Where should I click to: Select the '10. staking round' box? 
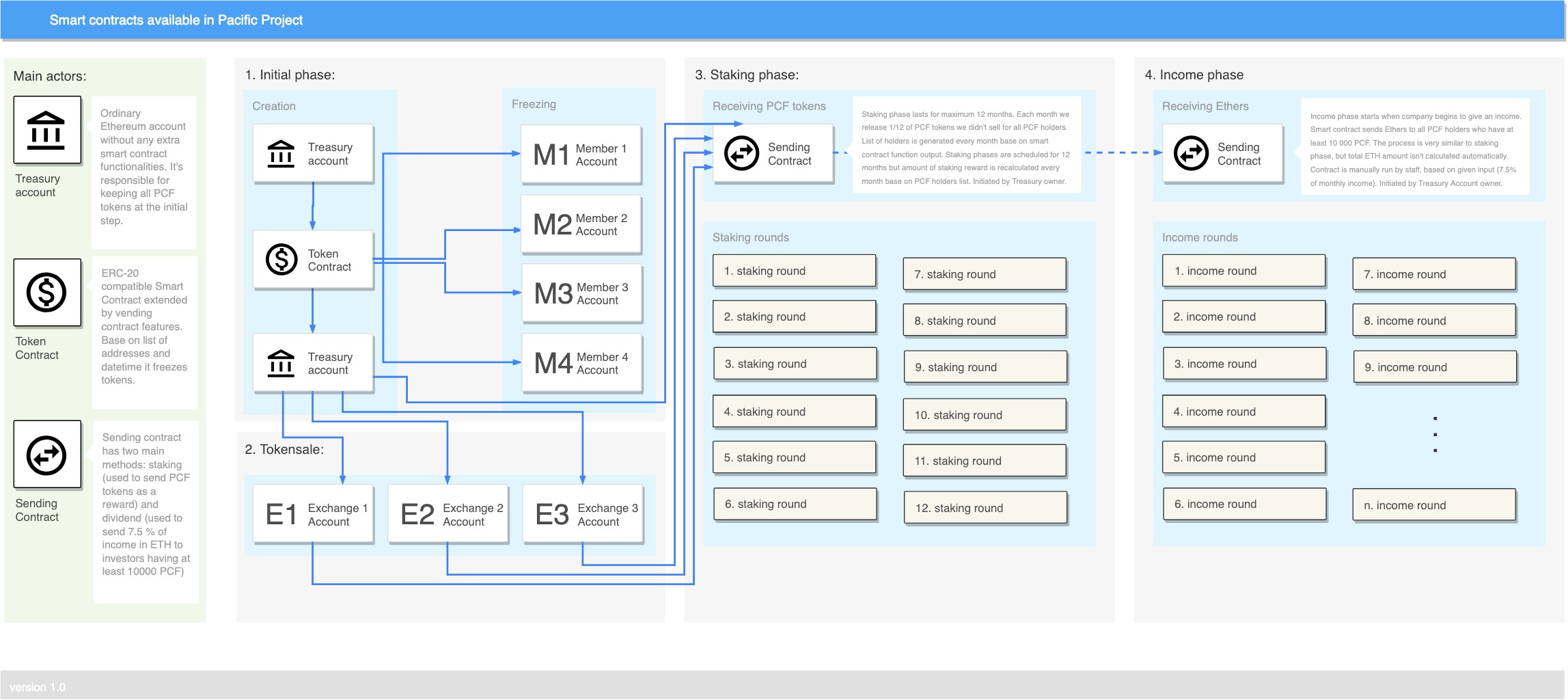pyautogui.click(x=985, y=415)
